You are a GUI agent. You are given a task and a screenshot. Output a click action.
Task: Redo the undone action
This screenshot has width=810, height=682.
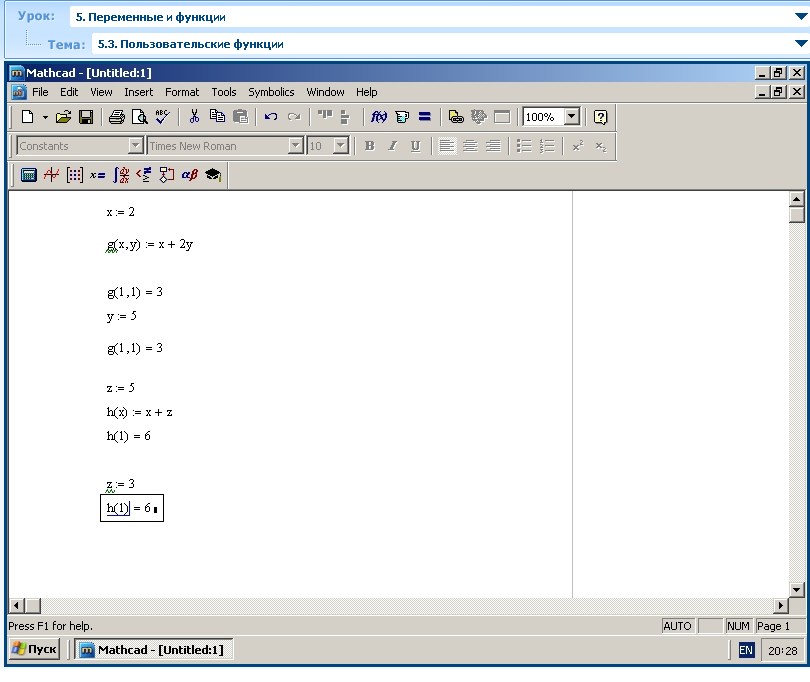coord(294,117)
